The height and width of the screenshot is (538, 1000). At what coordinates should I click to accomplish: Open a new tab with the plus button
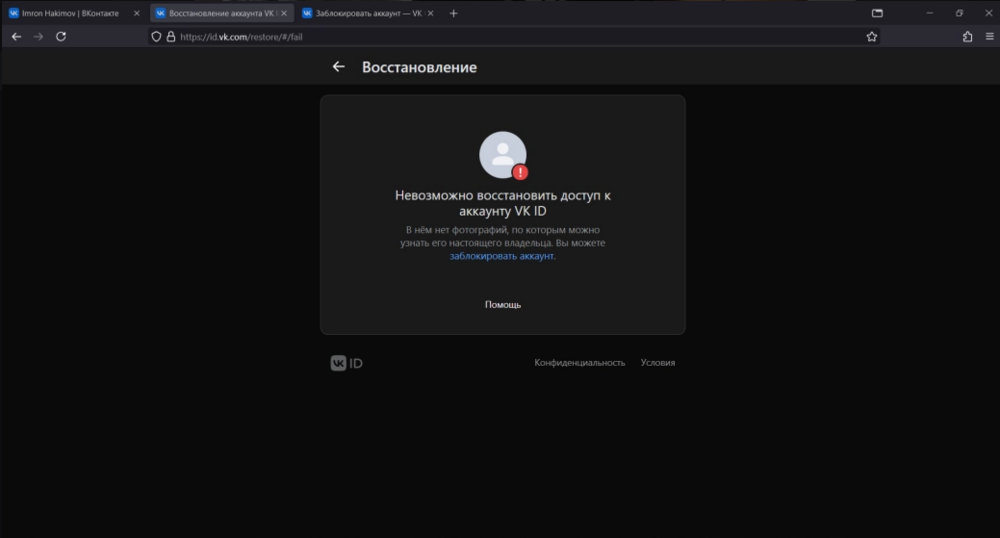453,13
